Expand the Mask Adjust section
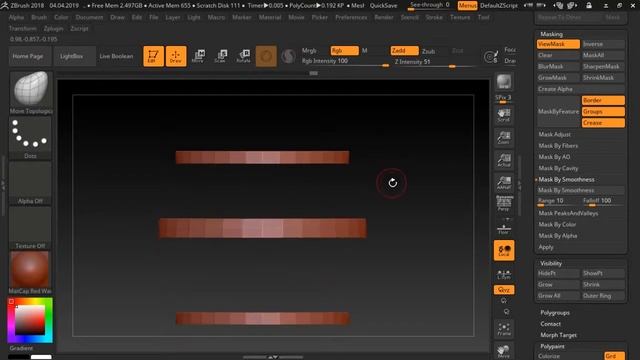This screenshot has width=640, height=360. pyautogui.click(x=554, y=134)
